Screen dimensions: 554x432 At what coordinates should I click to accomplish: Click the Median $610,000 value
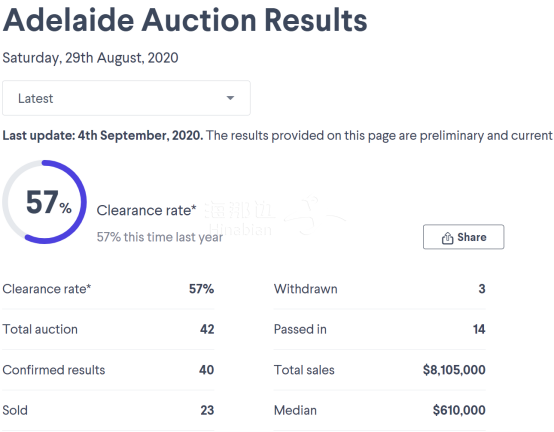459,410
